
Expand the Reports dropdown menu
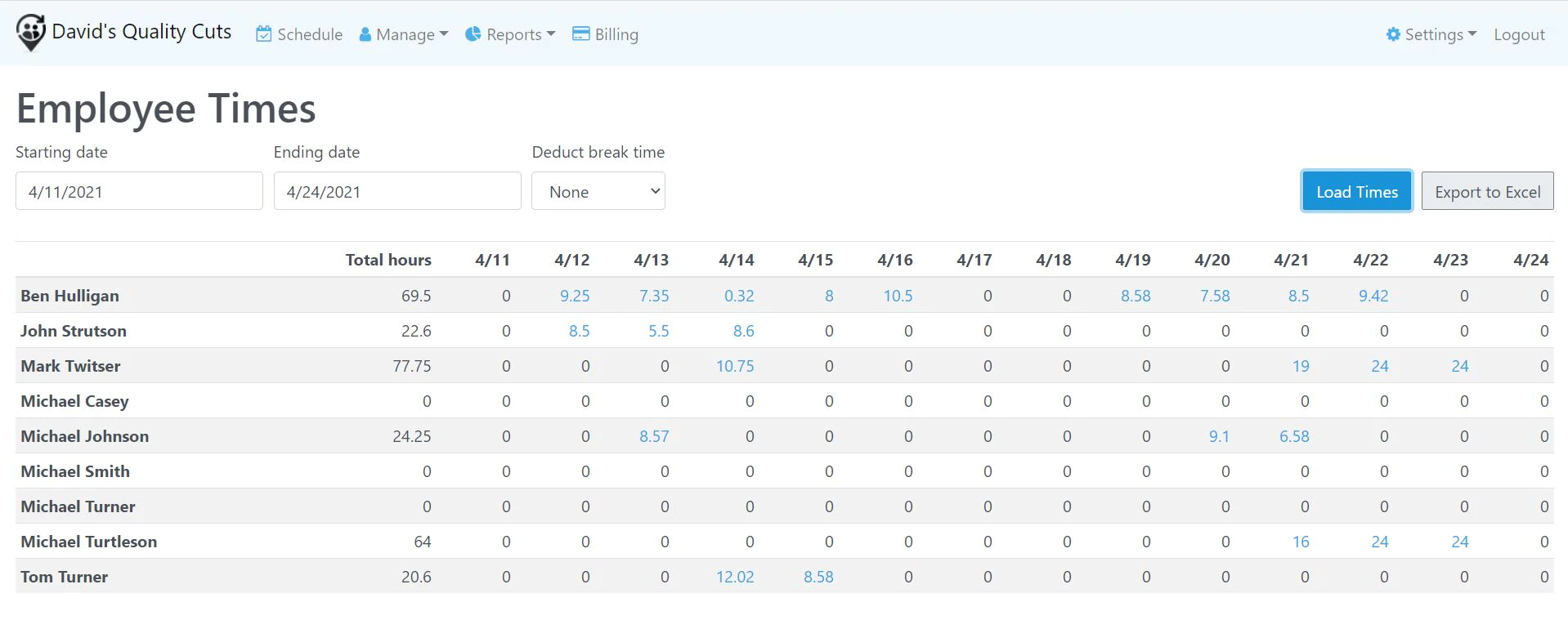click(510, 34)
